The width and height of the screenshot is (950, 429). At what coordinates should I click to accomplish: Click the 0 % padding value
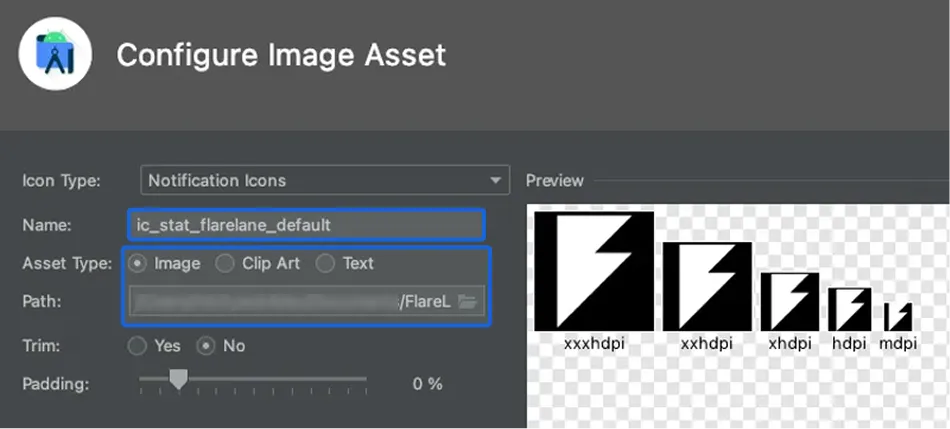pyautogui.click(x=428, y=384)
